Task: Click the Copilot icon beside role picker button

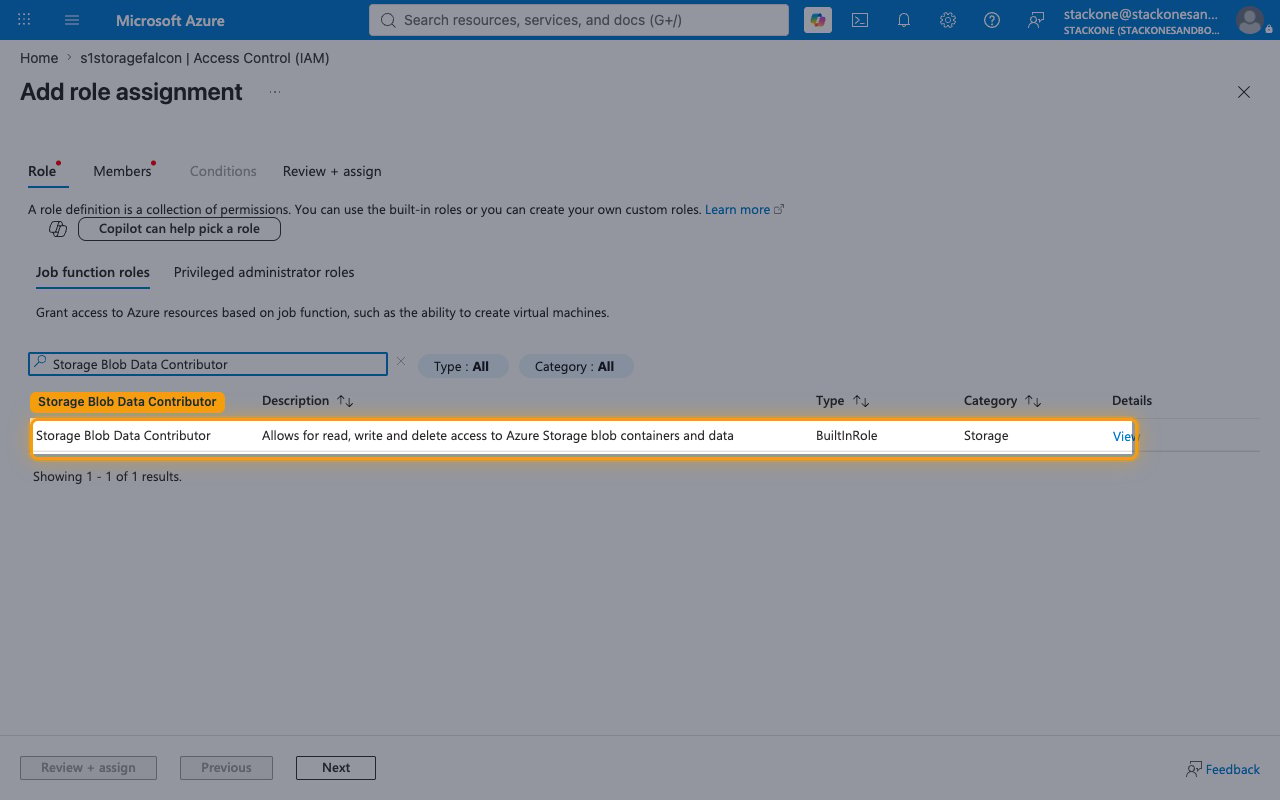Action: (58, 229)
